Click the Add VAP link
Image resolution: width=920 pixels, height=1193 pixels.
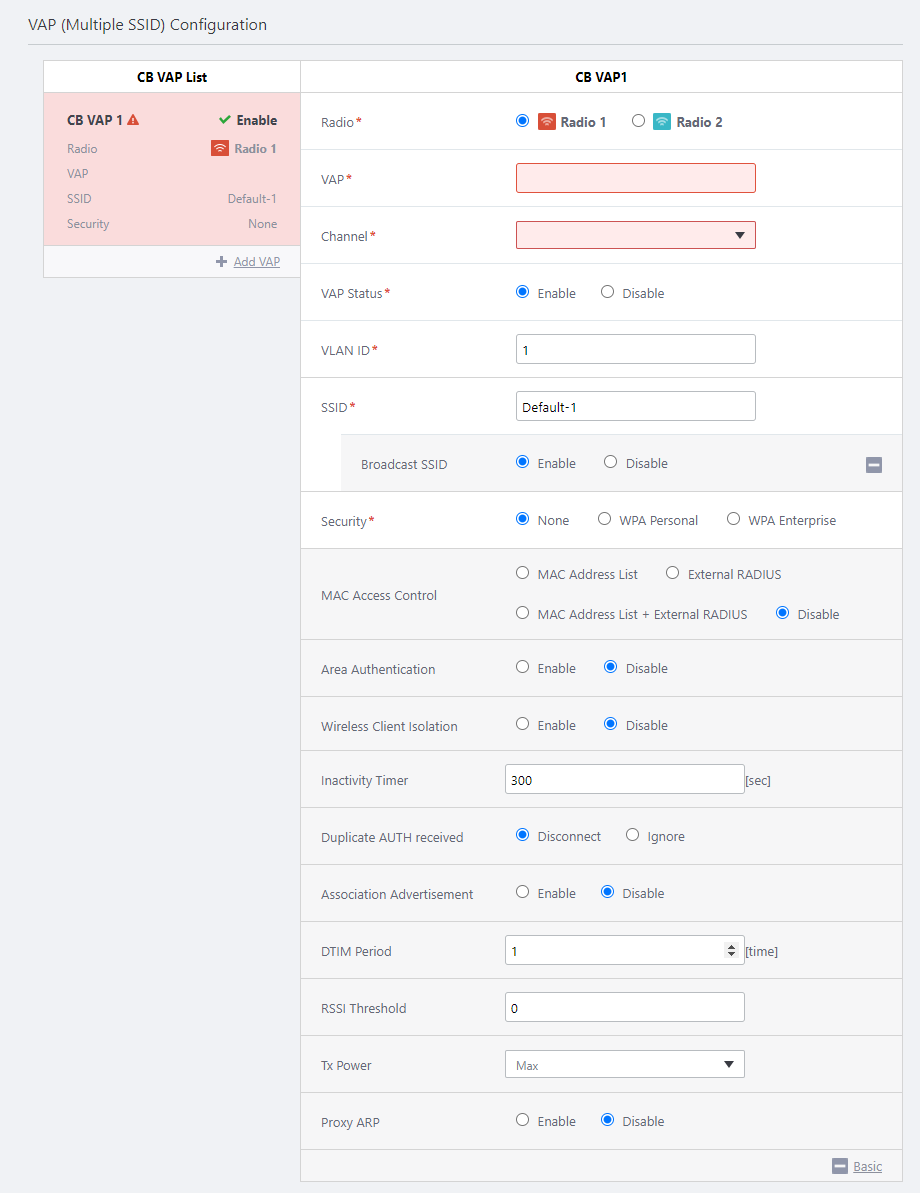click(x=256, y=262)
